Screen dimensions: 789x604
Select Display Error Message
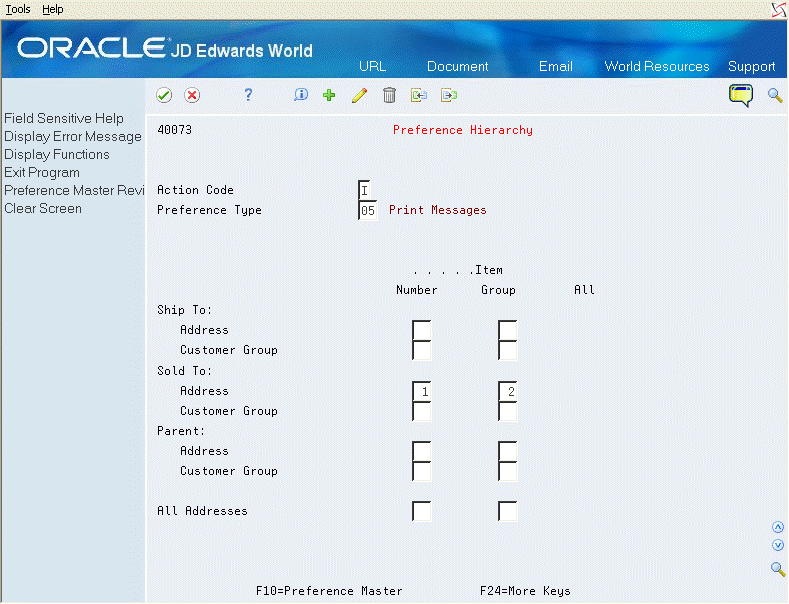point(73,136)
